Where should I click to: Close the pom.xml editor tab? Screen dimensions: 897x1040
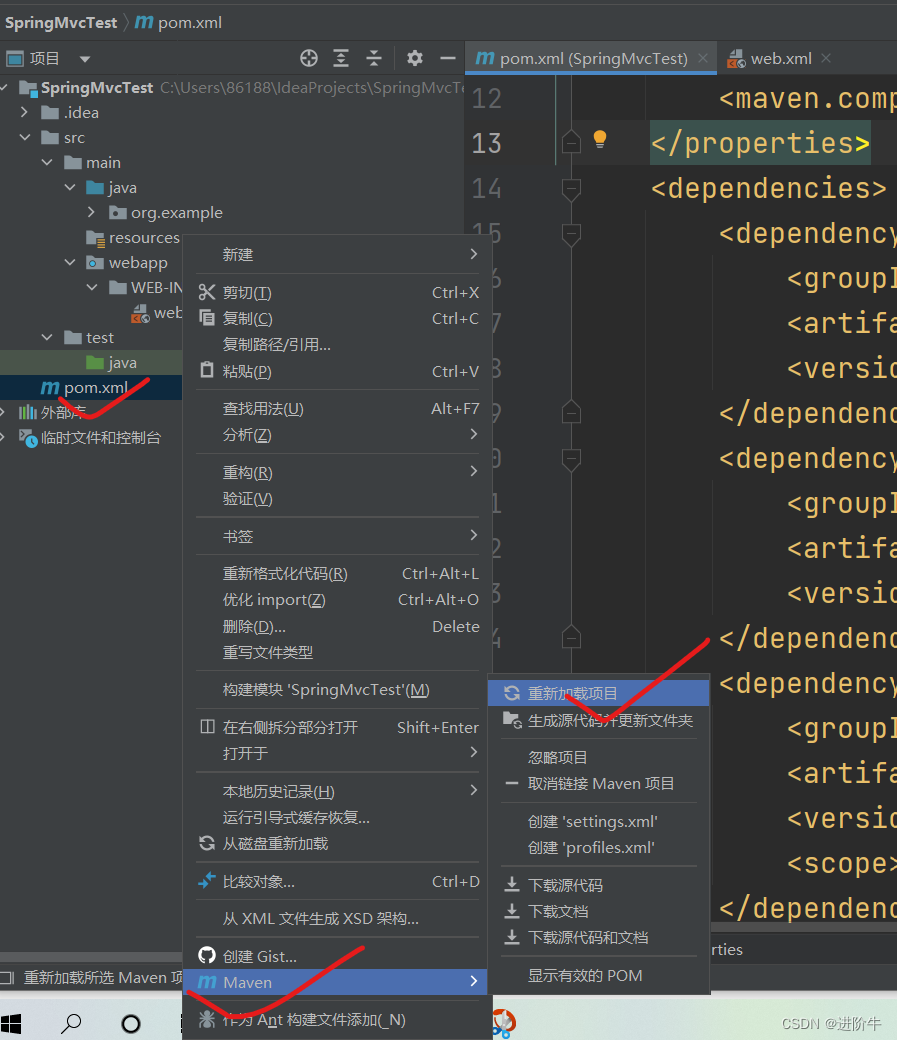coord(703,58)
